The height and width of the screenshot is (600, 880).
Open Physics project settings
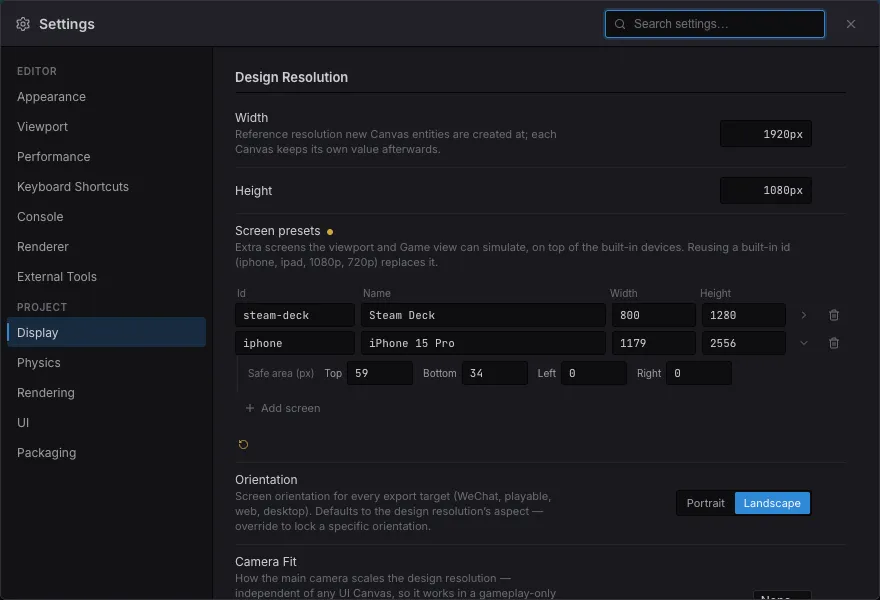106,363
